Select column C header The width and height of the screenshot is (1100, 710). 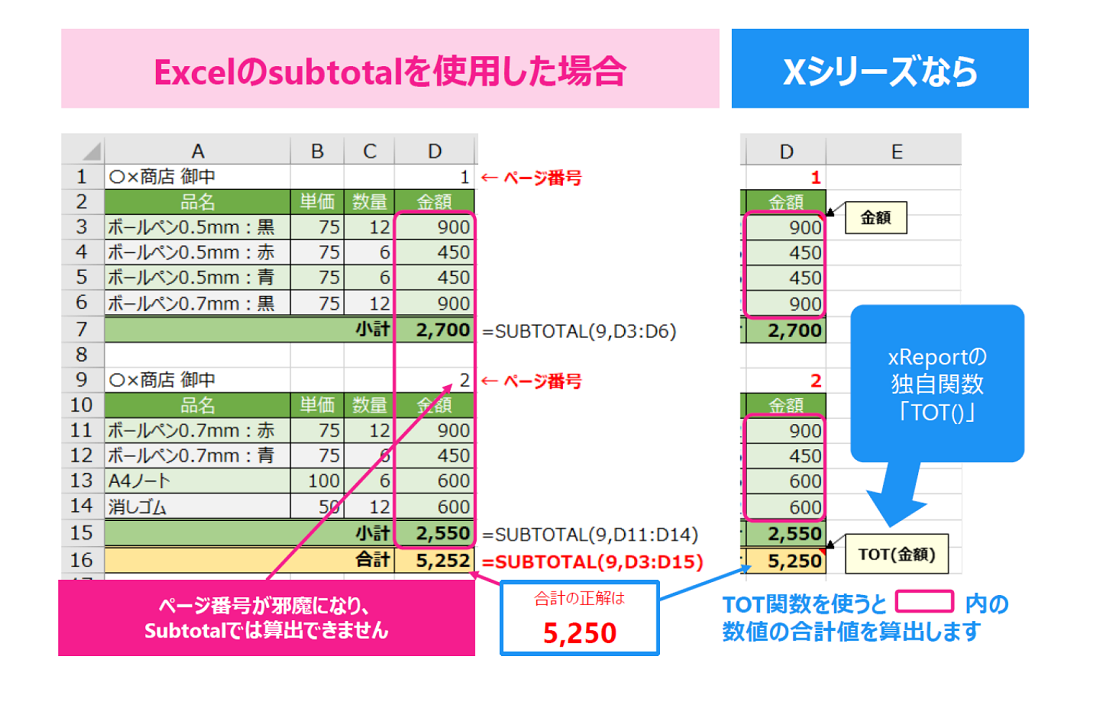coord(369,151)
